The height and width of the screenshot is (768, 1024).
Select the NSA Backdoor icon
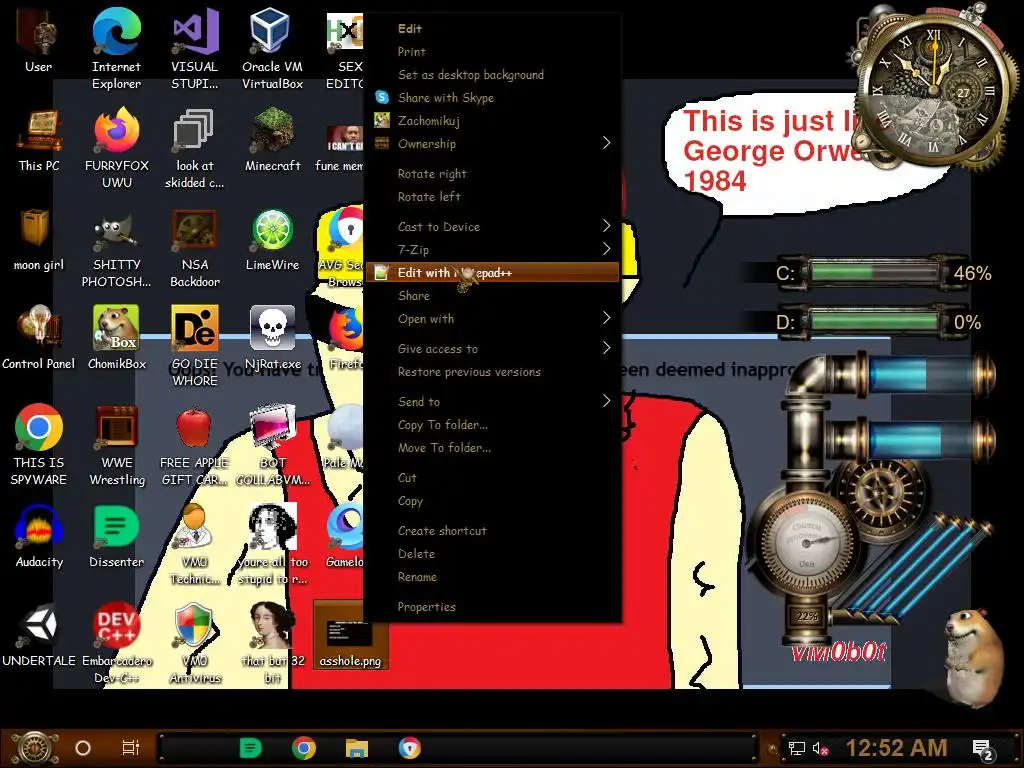(195, 247)
